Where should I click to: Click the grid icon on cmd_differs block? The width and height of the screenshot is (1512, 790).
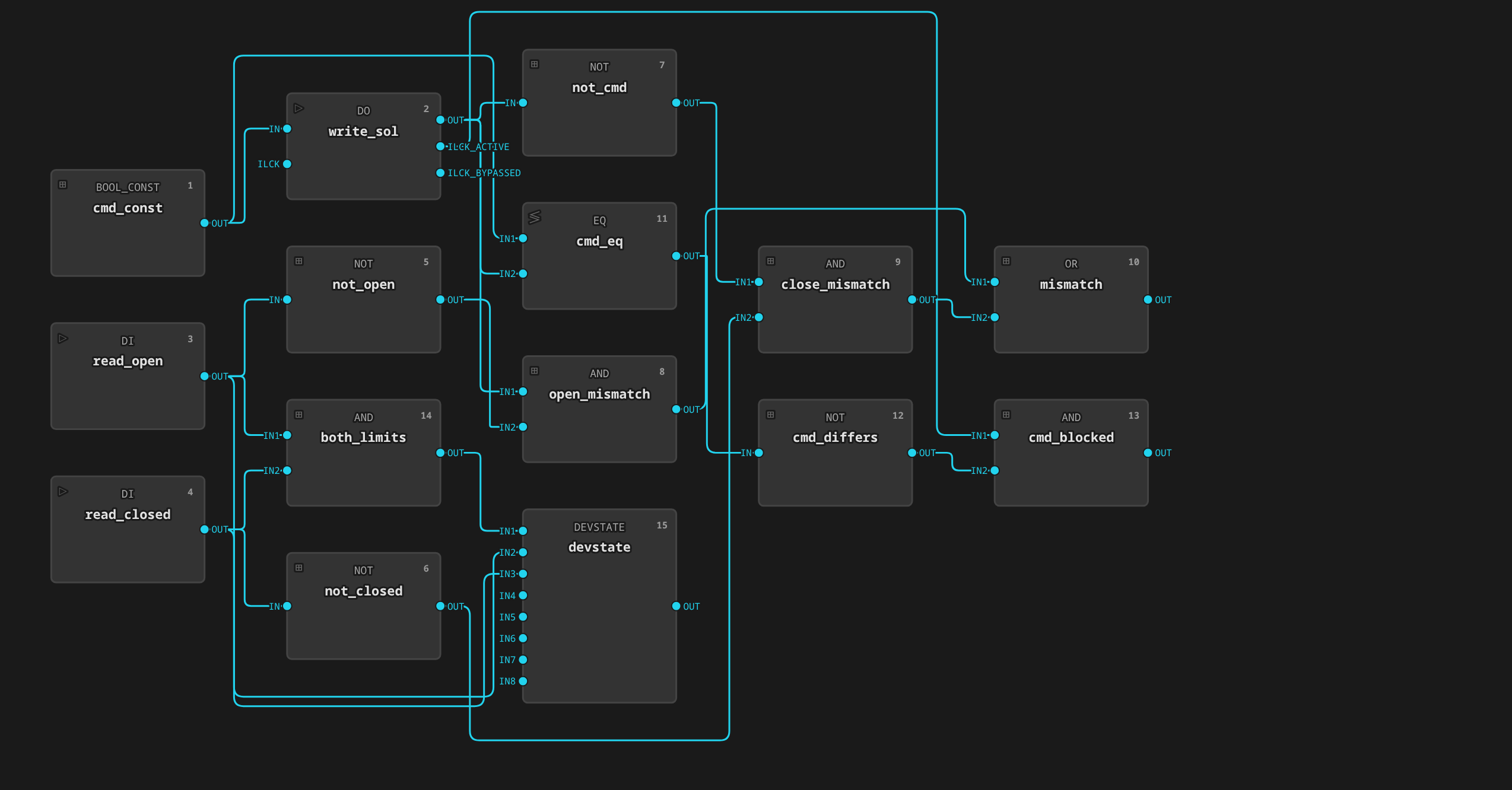pos(771,415)
